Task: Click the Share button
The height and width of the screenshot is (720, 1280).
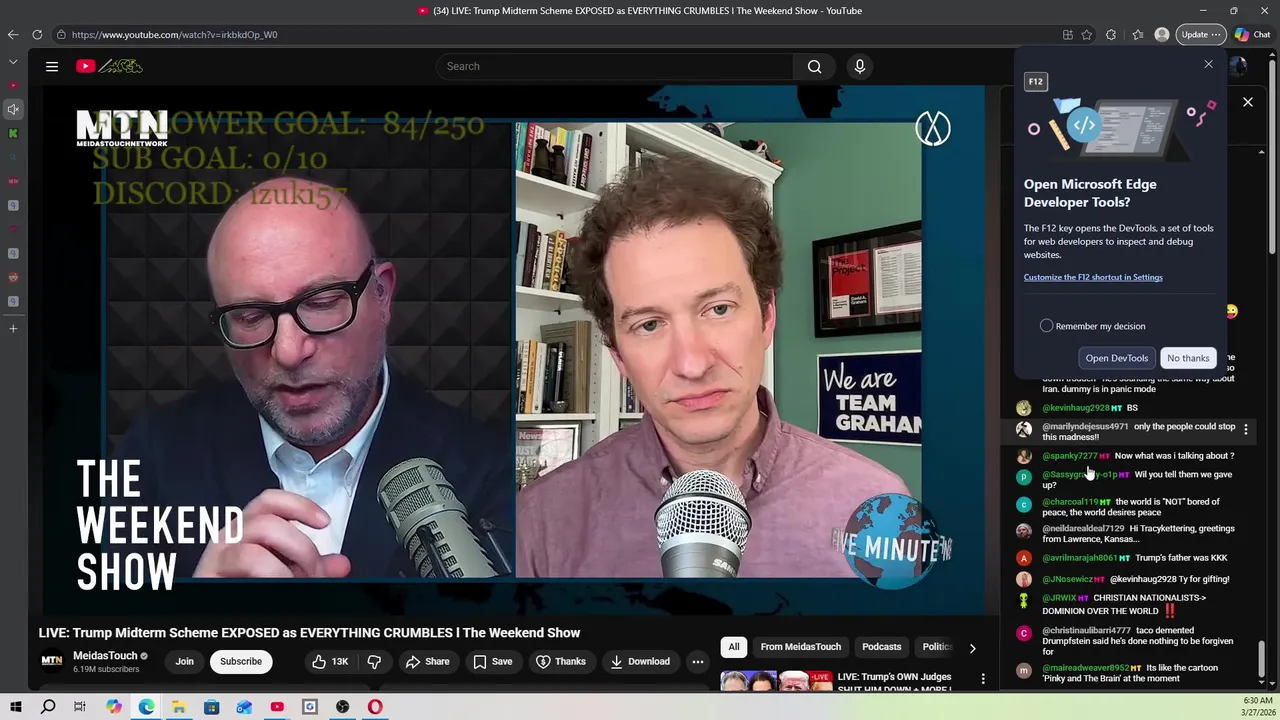Action: (427, 661)
